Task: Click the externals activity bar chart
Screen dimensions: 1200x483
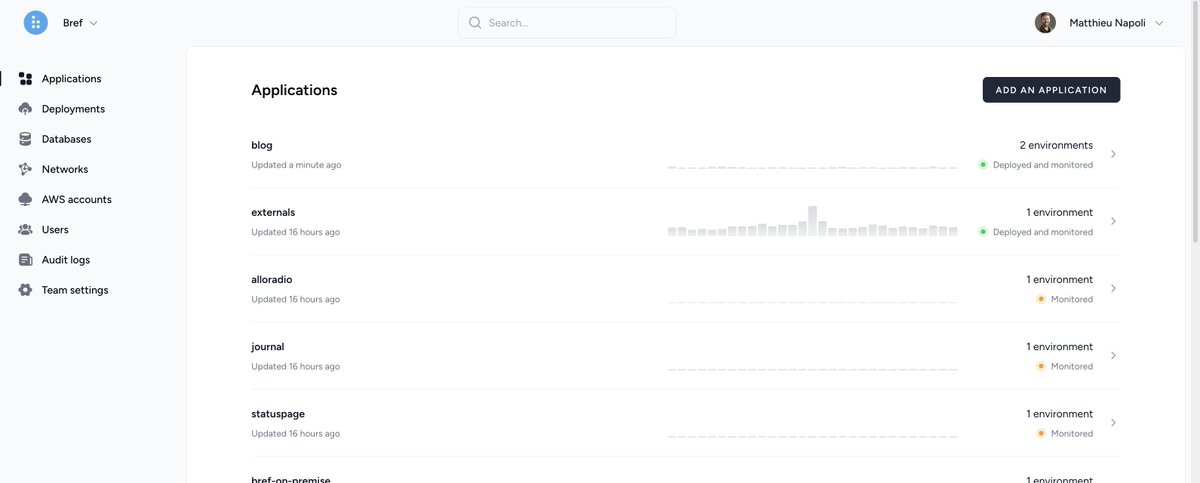Action: click(x=812, y=221)
